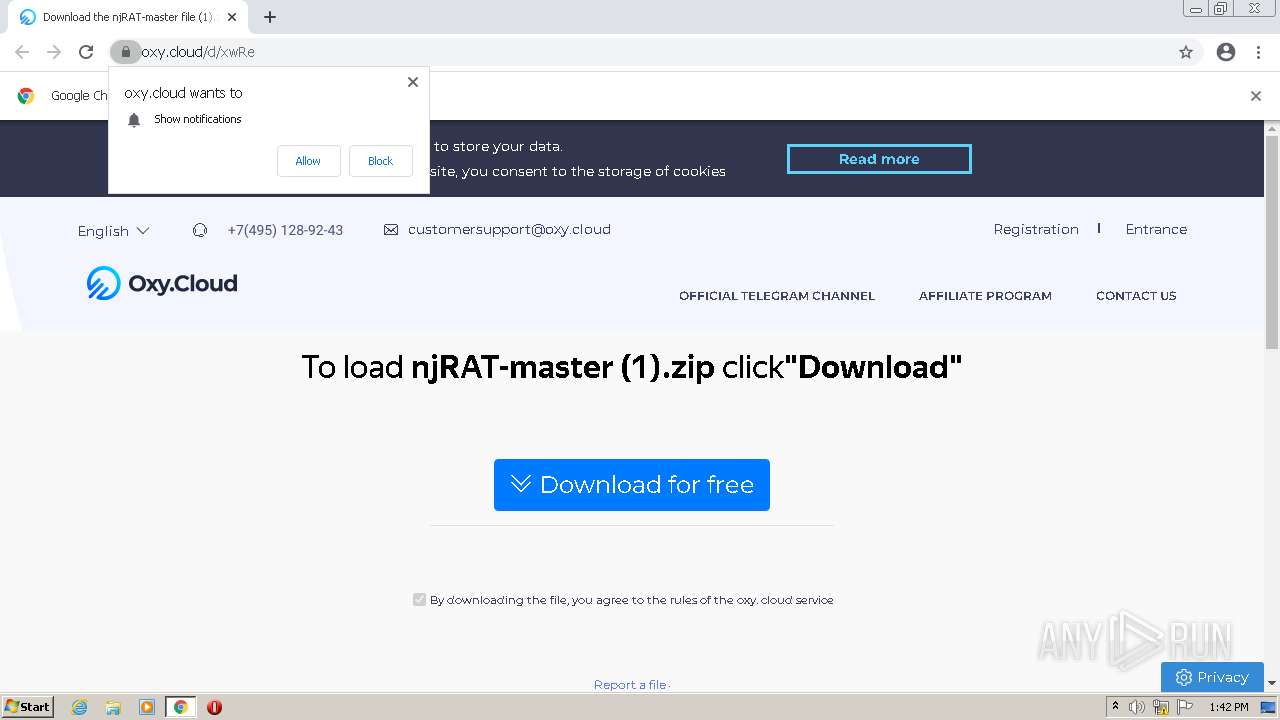This screenshot has width=1280, height=720.
Task: Email customersupport@oxy.cloud
Action: (509, 229)
